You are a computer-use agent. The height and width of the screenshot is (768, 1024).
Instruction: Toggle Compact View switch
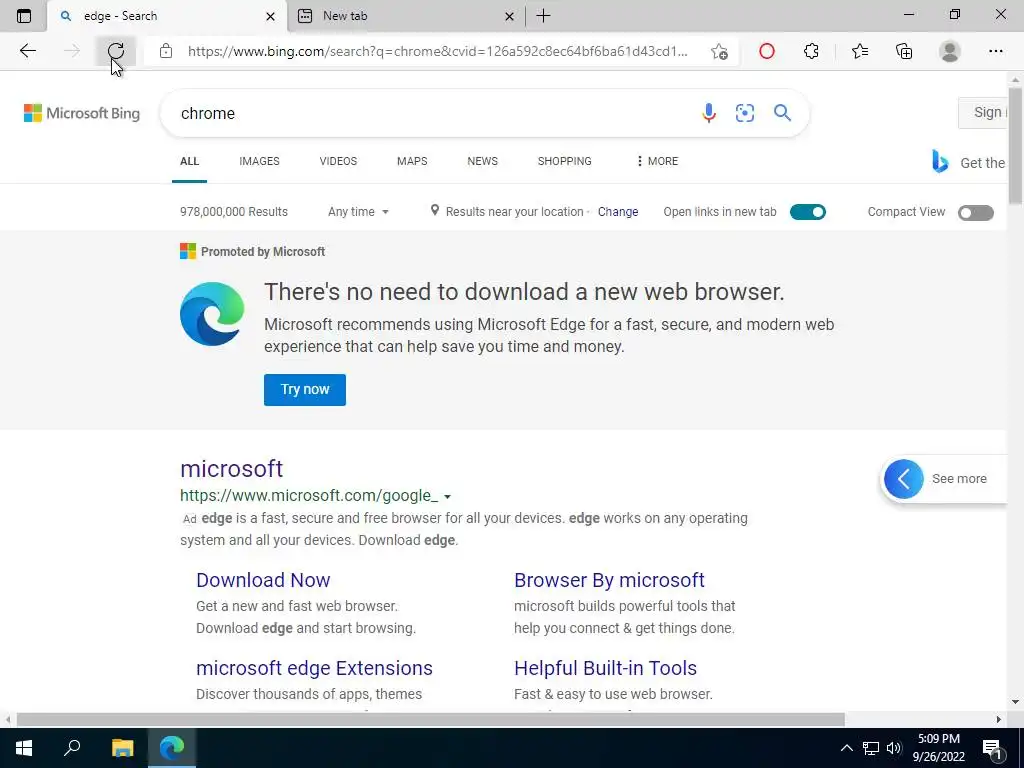(x=976, y=213)
